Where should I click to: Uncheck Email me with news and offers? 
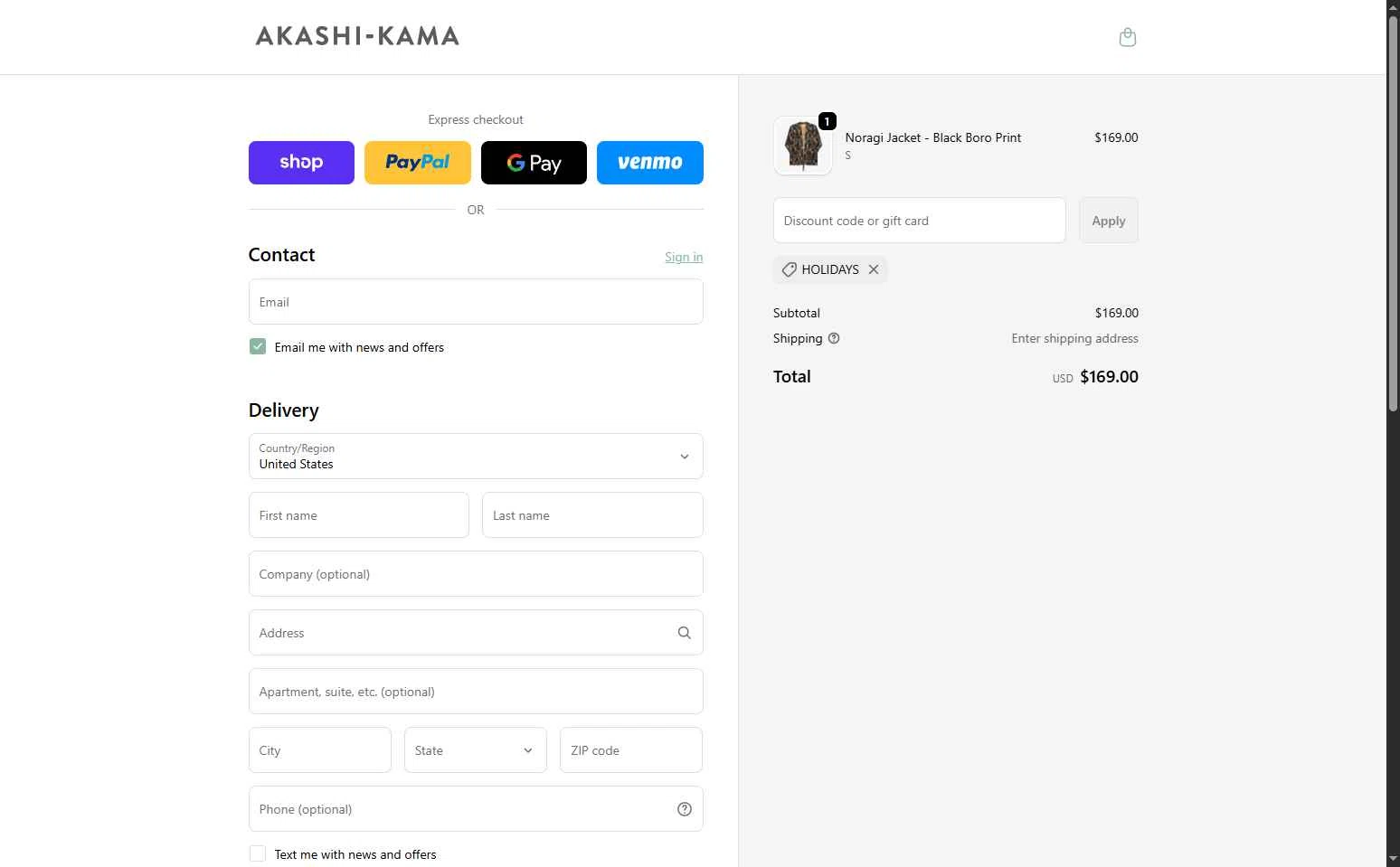click(x=258, y=346)
